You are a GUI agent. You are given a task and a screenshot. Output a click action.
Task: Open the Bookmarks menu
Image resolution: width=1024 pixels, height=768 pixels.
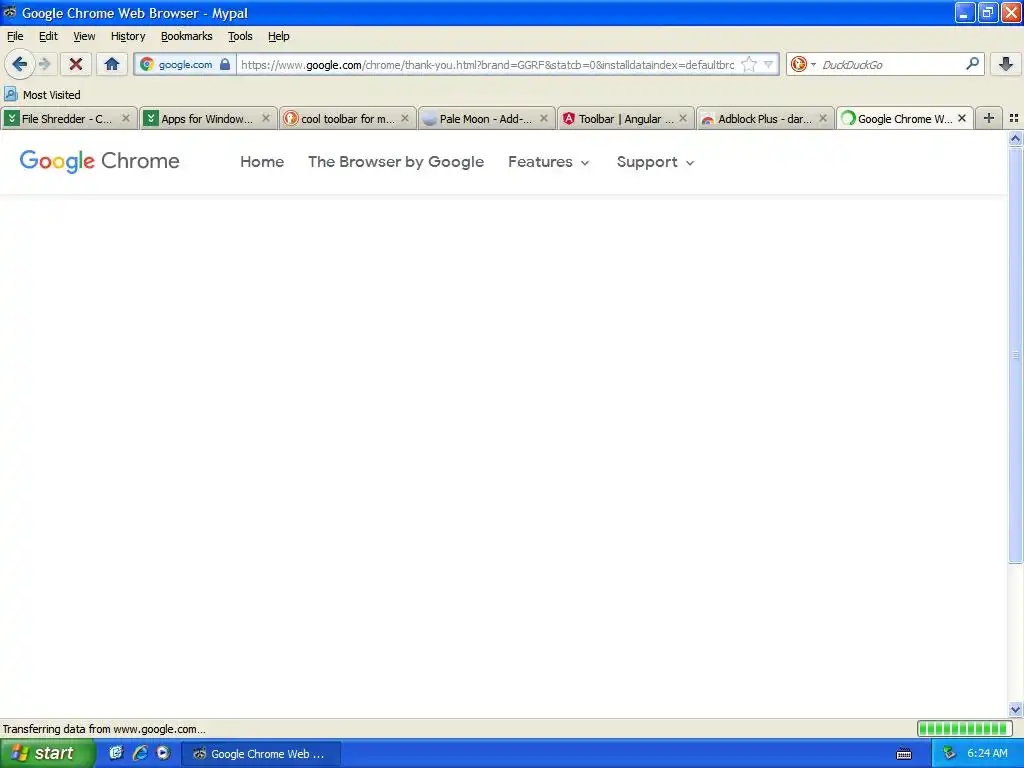(x=187, y=36)
